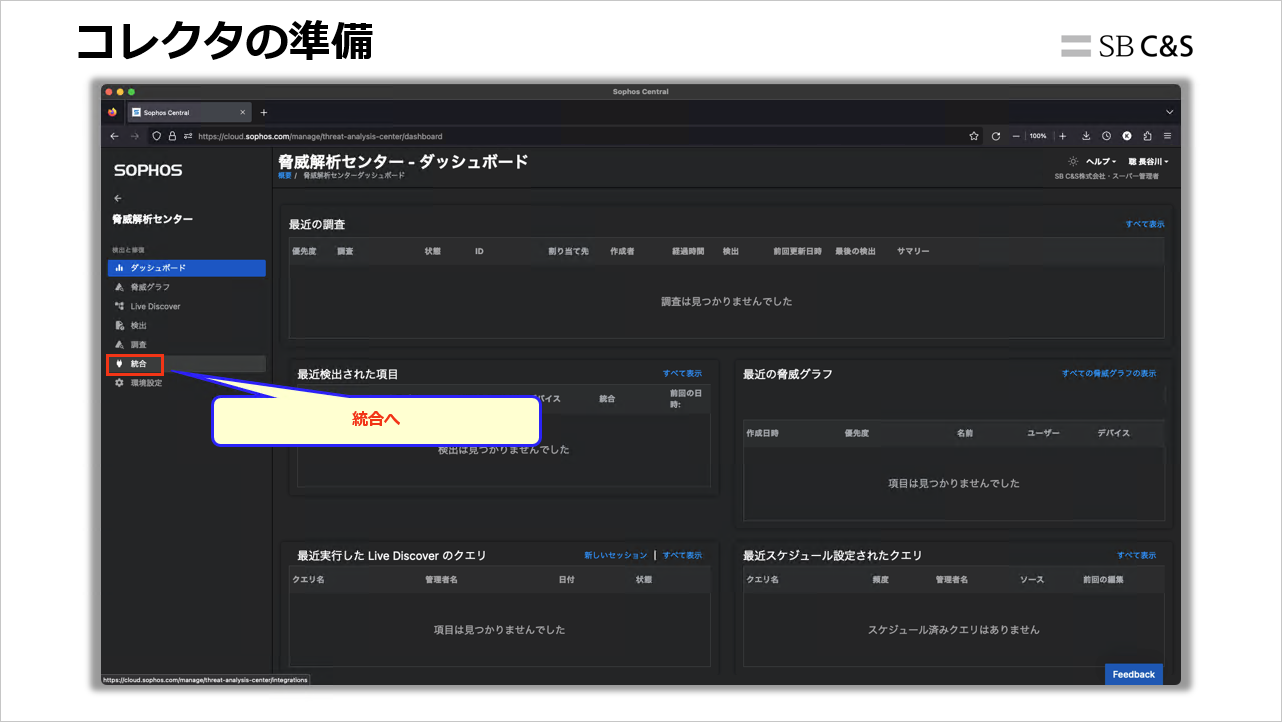Toggle the light/dark theme sun icon
Image resolution: width=1282 pixels, height=722 pixels.
coord(1073,161)
